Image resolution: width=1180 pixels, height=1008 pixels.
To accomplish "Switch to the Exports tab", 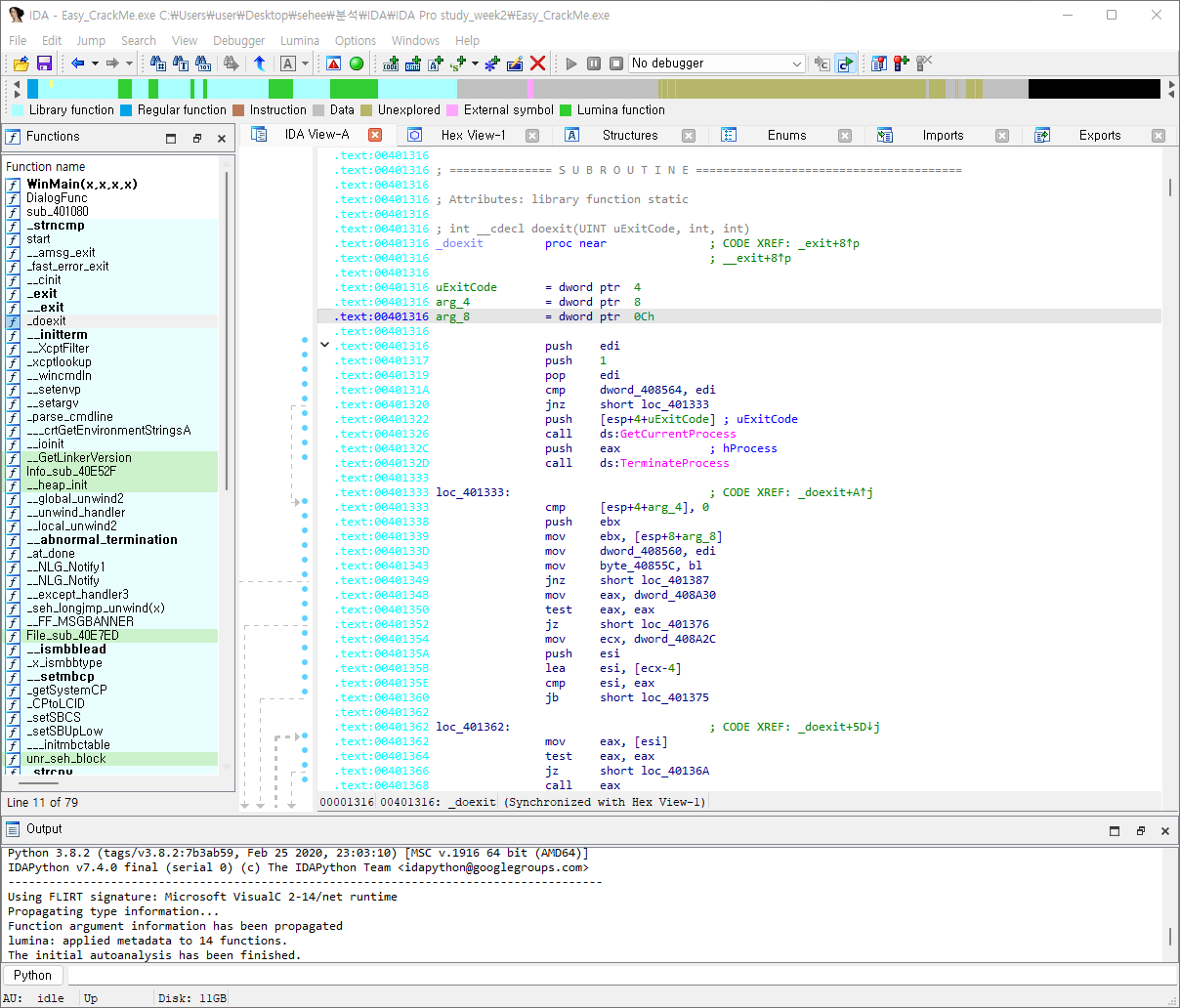I will [x=1100, y=136].
